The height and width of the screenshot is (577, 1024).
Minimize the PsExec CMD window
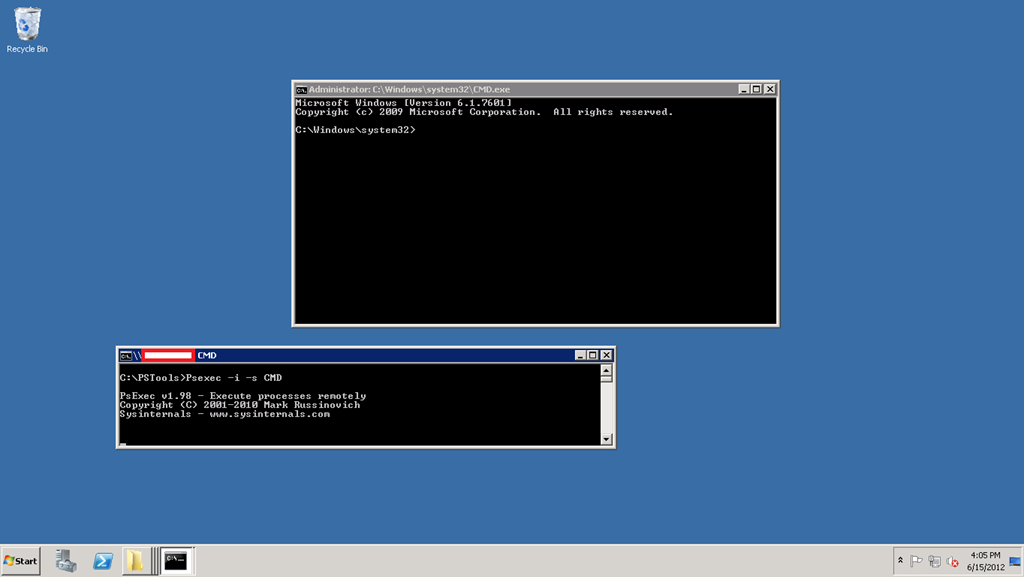coord(580,355)
